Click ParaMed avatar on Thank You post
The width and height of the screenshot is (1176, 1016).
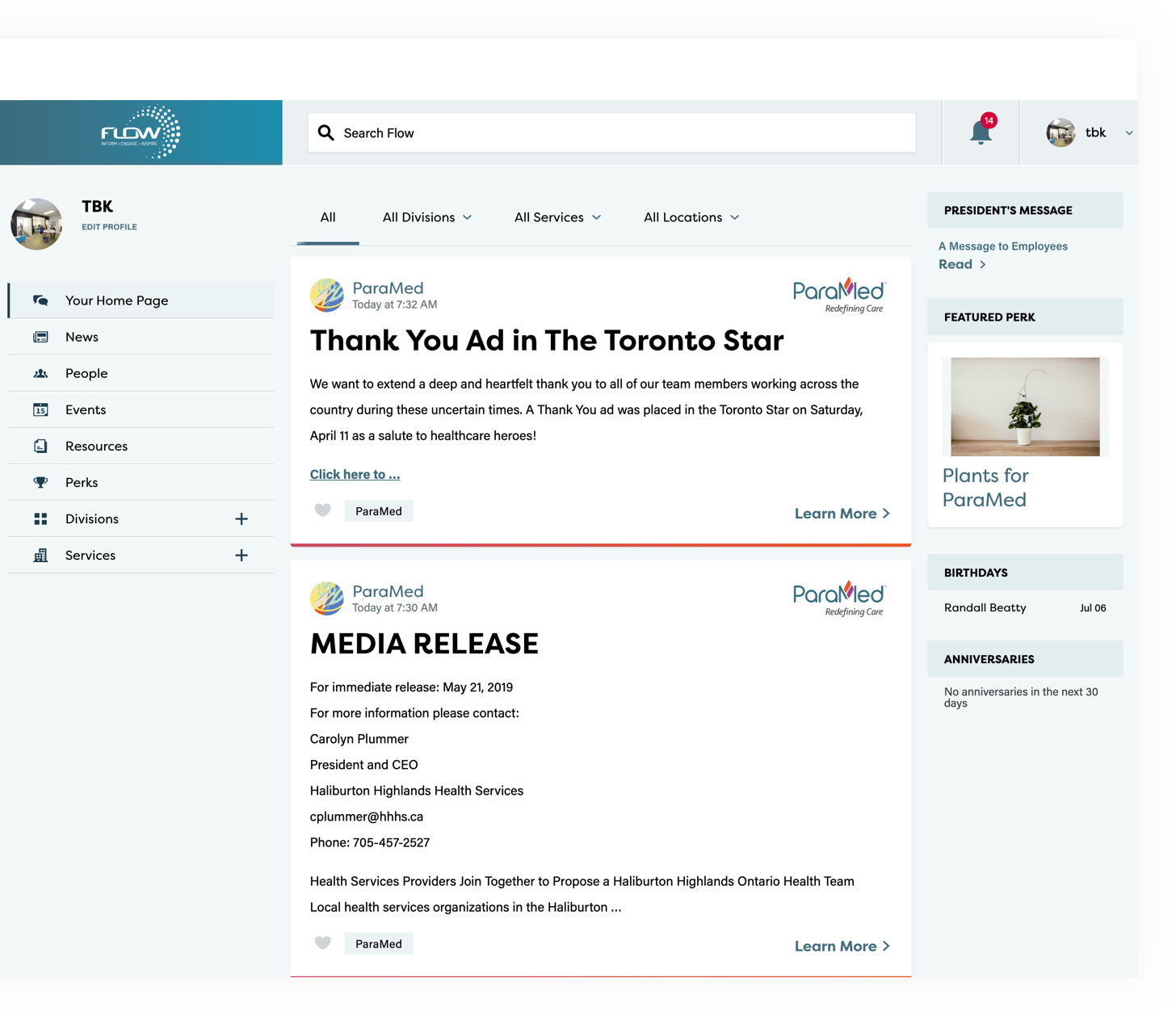[327, 295]
